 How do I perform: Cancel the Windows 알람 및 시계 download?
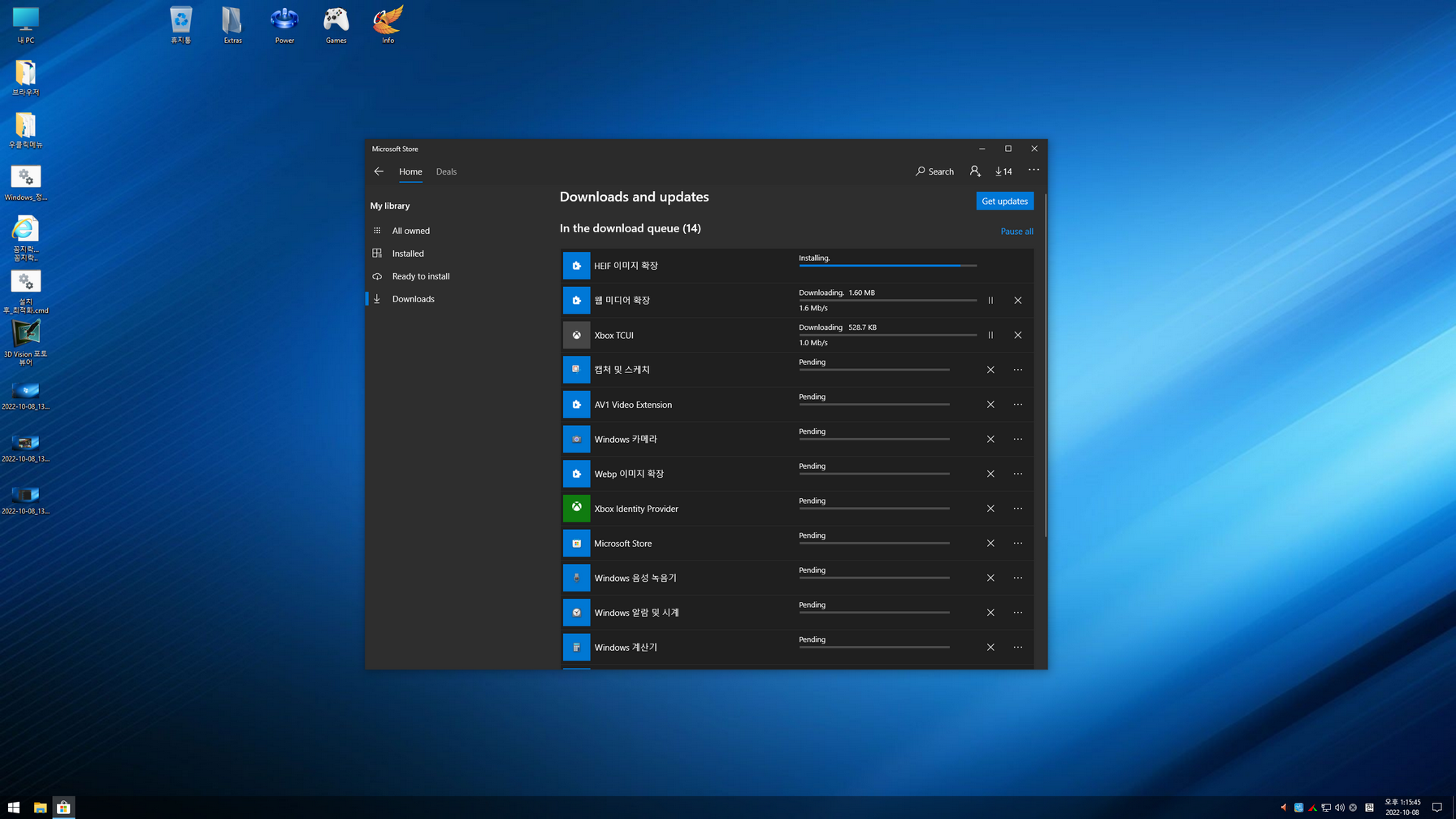pyautogui.click(x=990, y=613)
